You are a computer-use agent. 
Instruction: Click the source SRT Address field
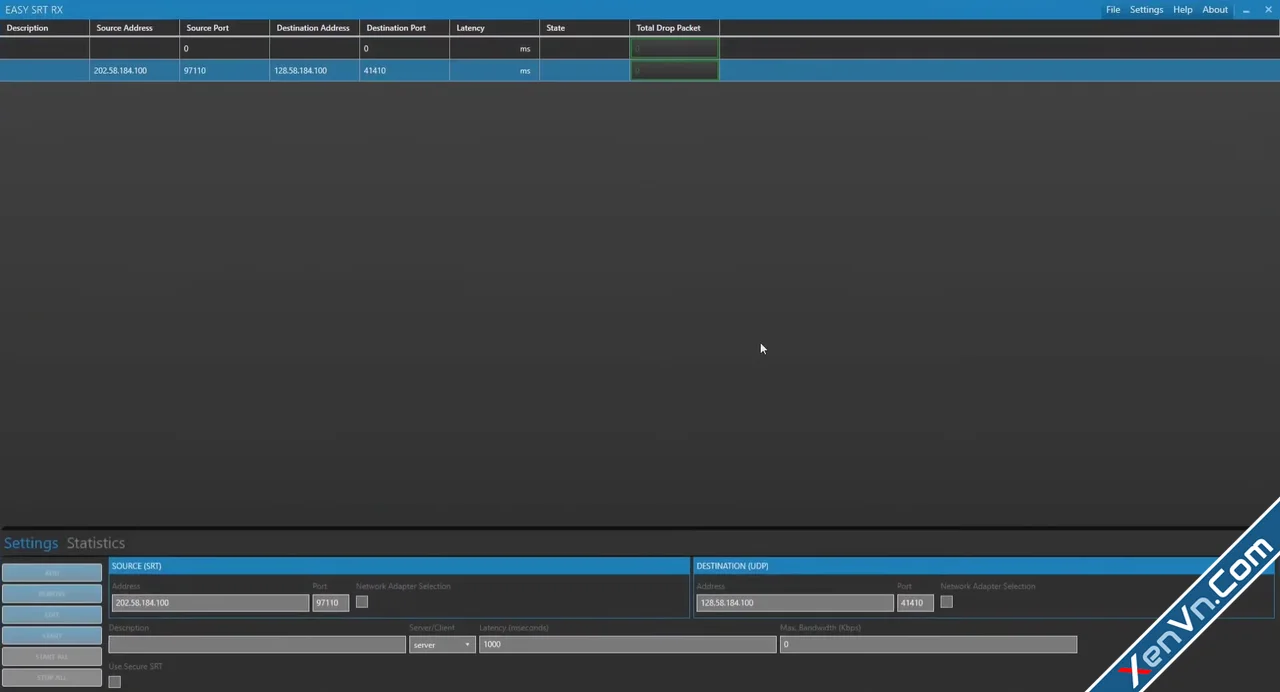pyautogui.click(x=210, y=603)
